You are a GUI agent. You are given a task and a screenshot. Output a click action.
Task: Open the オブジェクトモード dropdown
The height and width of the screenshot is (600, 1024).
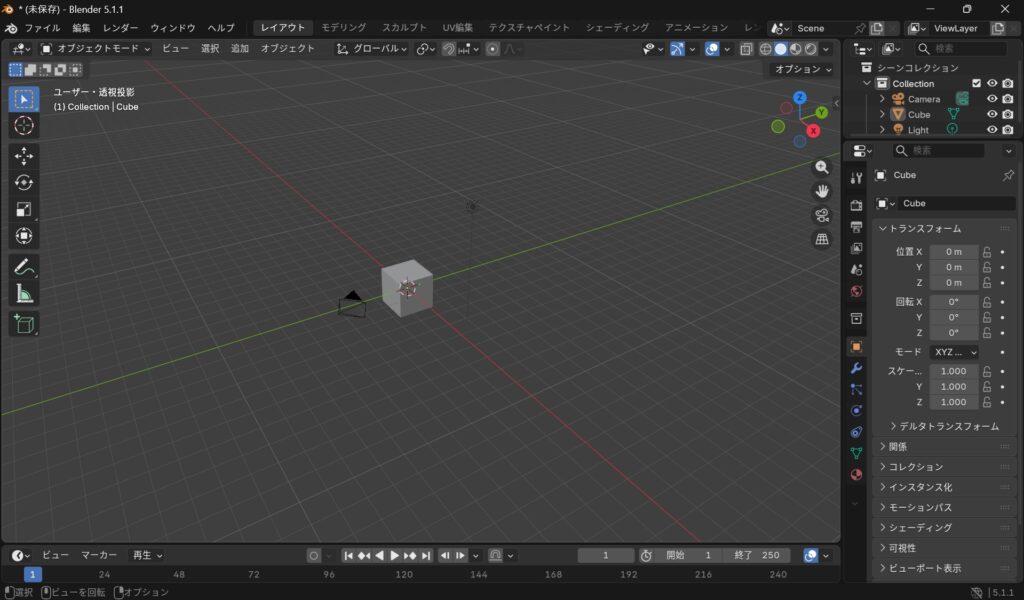[x=96, y=48]
